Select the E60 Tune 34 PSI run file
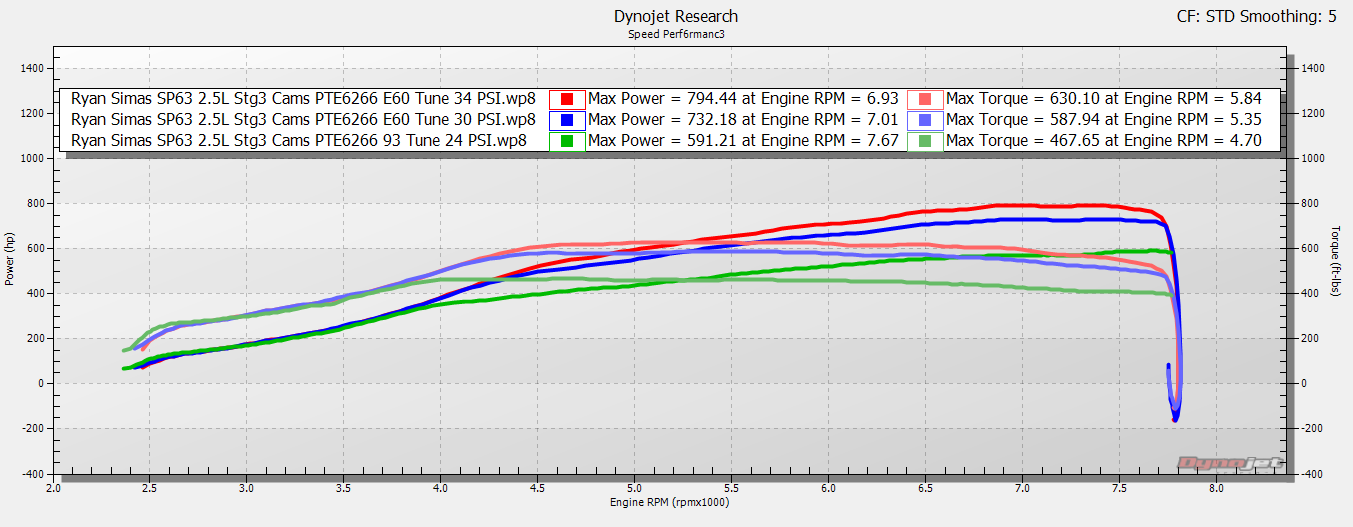 point(304,98)
